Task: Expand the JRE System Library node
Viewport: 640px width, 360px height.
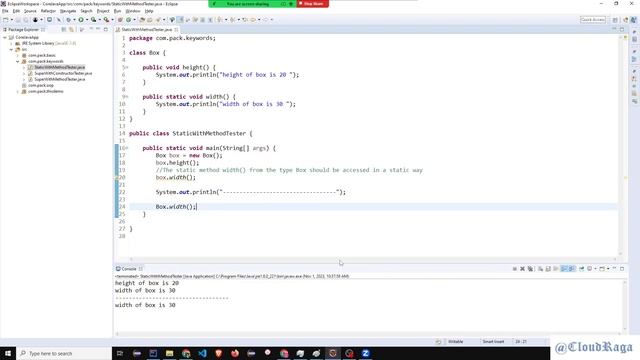Action: [11, 43]
